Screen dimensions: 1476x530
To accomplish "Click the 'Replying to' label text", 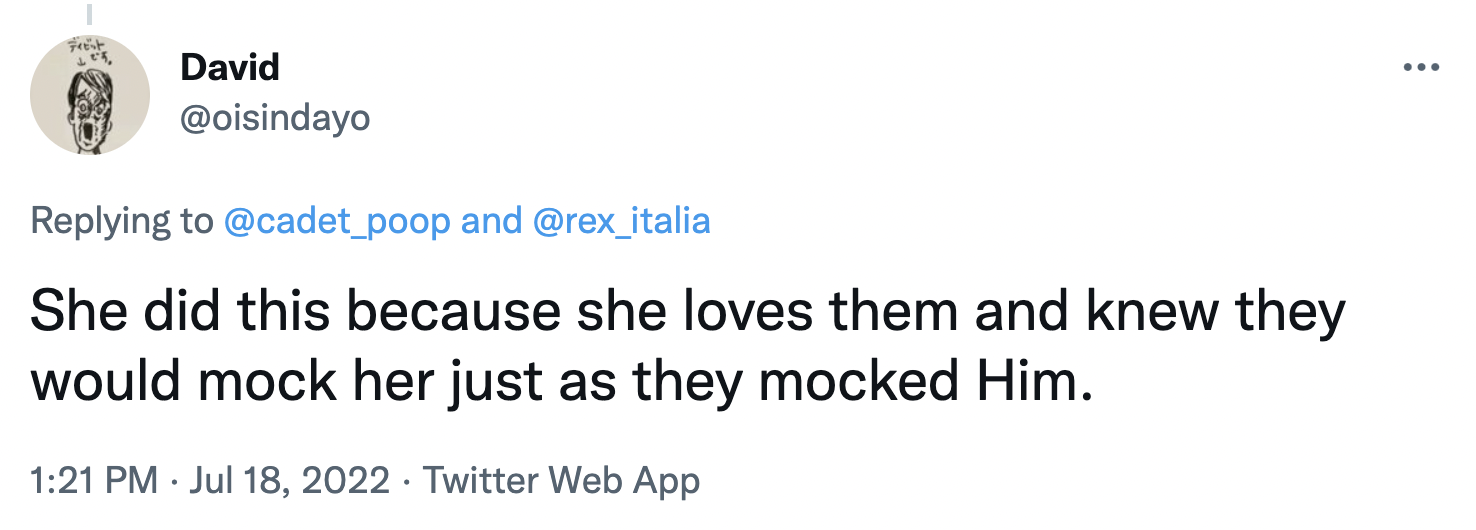I will click(122, 220).
